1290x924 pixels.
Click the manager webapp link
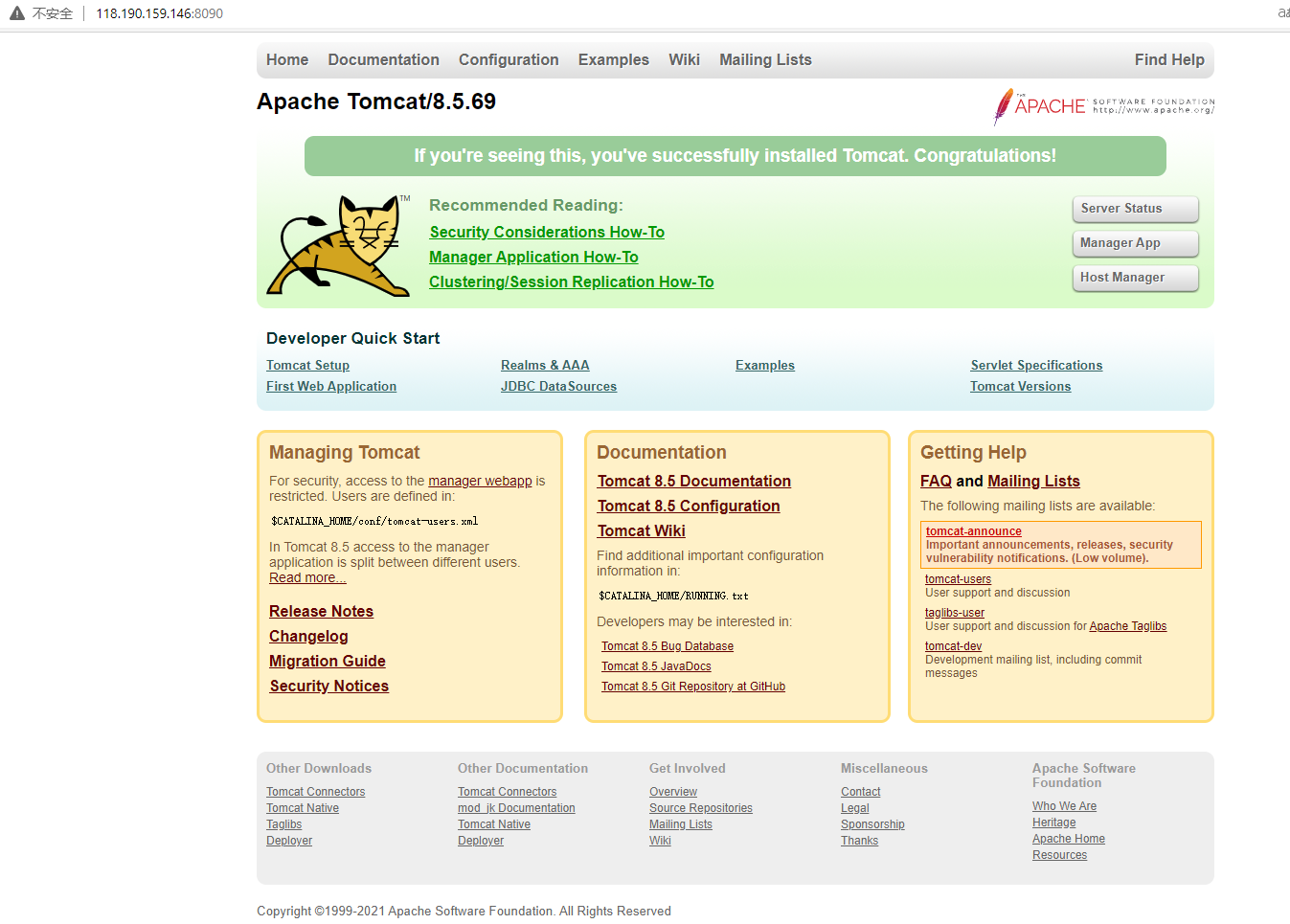(480, 481)
